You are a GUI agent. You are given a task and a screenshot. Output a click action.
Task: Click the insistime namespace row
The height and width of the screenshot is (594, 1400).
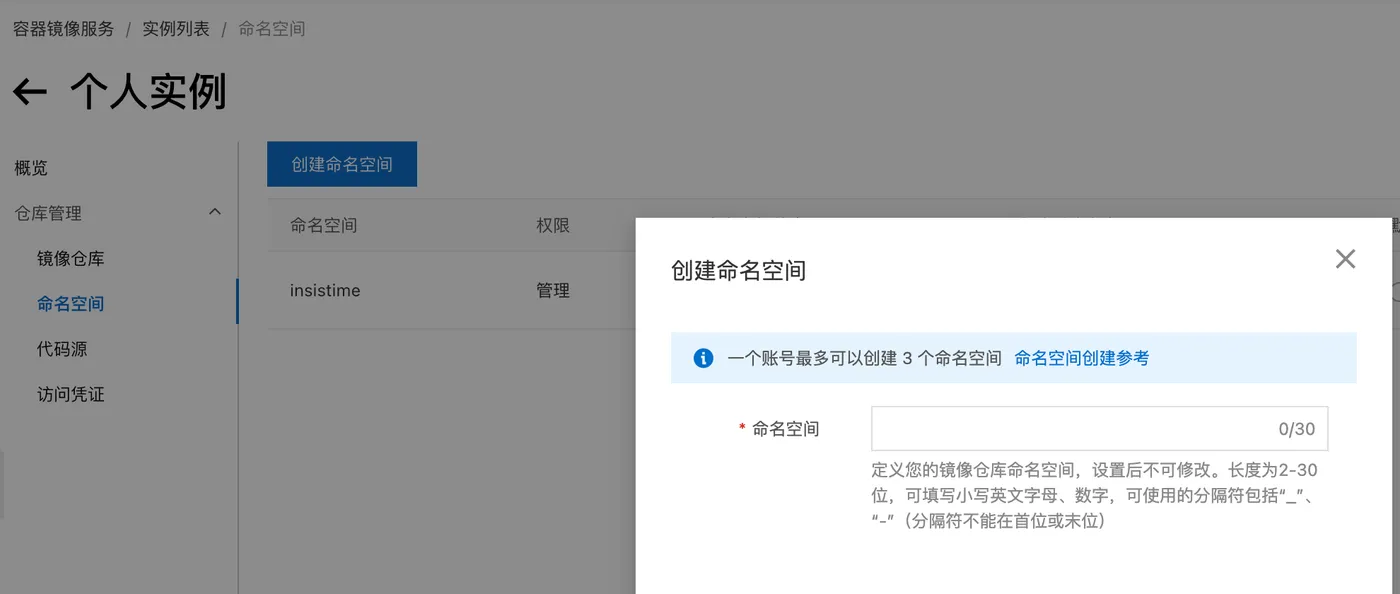[325, 291]
